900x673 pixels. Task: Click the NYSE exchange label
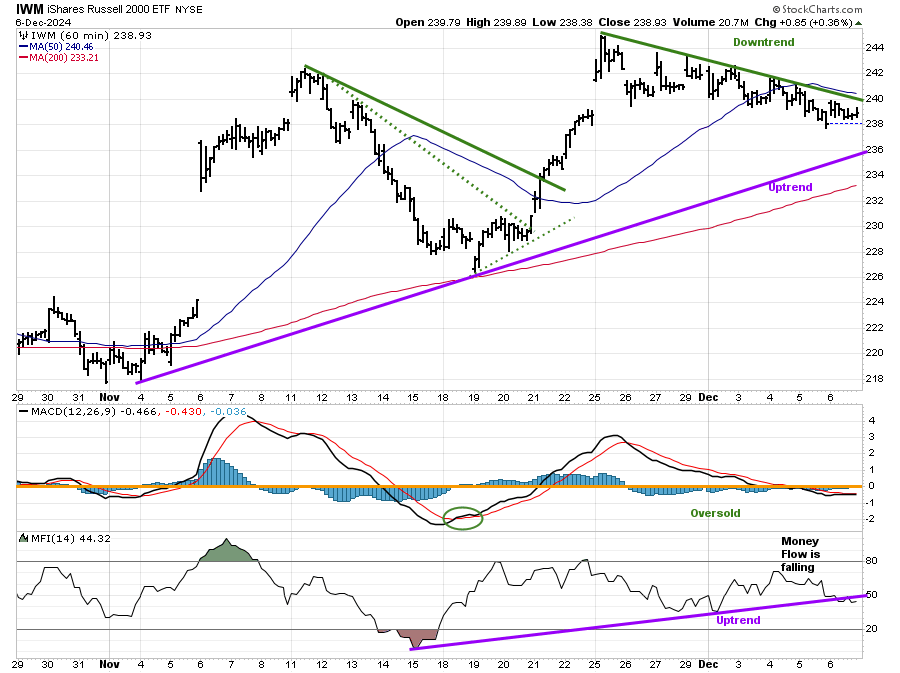[188, 10]
